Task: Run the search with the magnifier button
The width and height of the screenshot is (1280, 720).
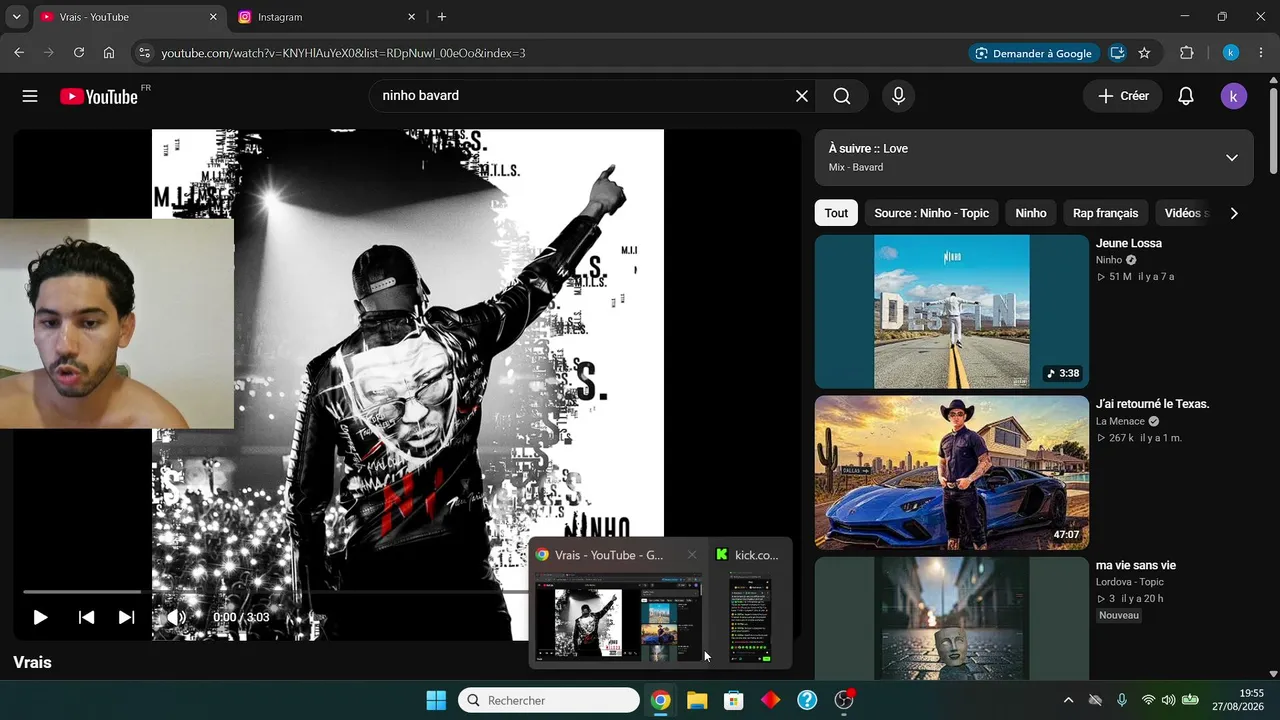Action: click(x=842, y=96)
